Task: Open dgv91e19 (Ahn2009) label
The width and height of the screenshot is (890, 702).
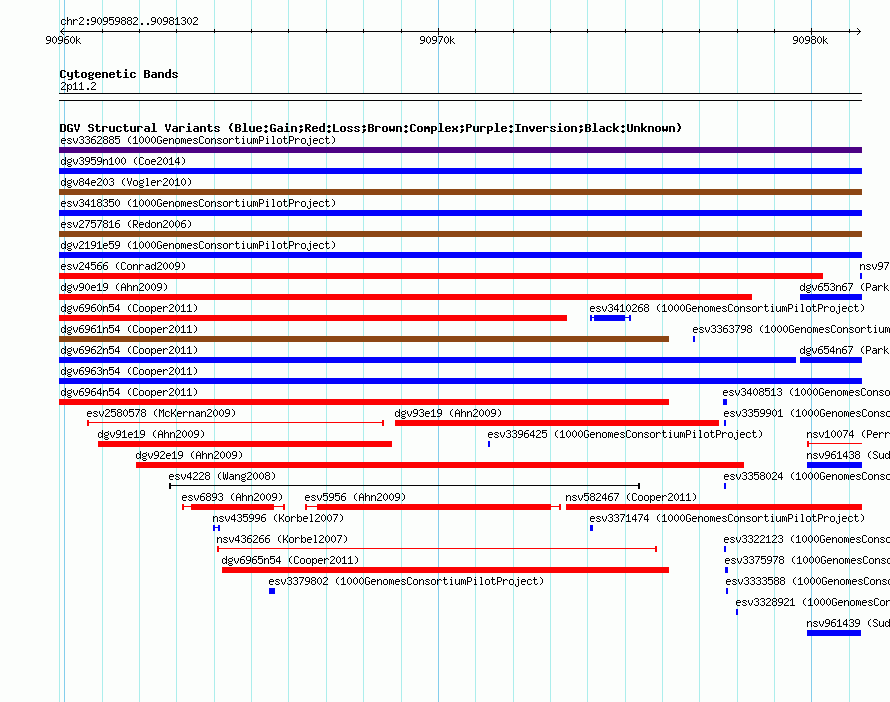Action: tap(151, 434)
